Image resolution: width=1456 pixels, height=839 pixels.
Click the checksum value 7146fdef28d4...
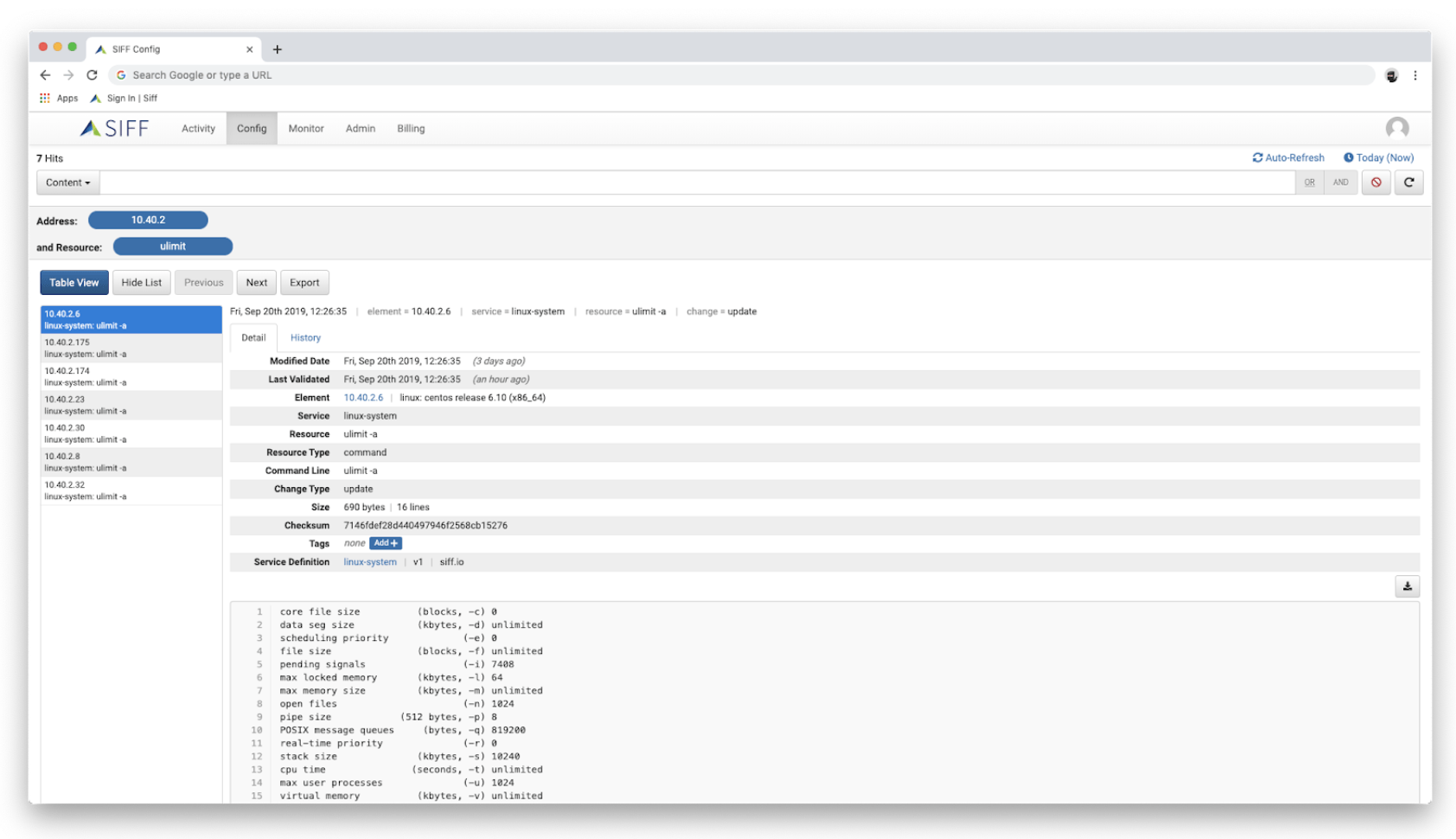[x=425, y=526]
